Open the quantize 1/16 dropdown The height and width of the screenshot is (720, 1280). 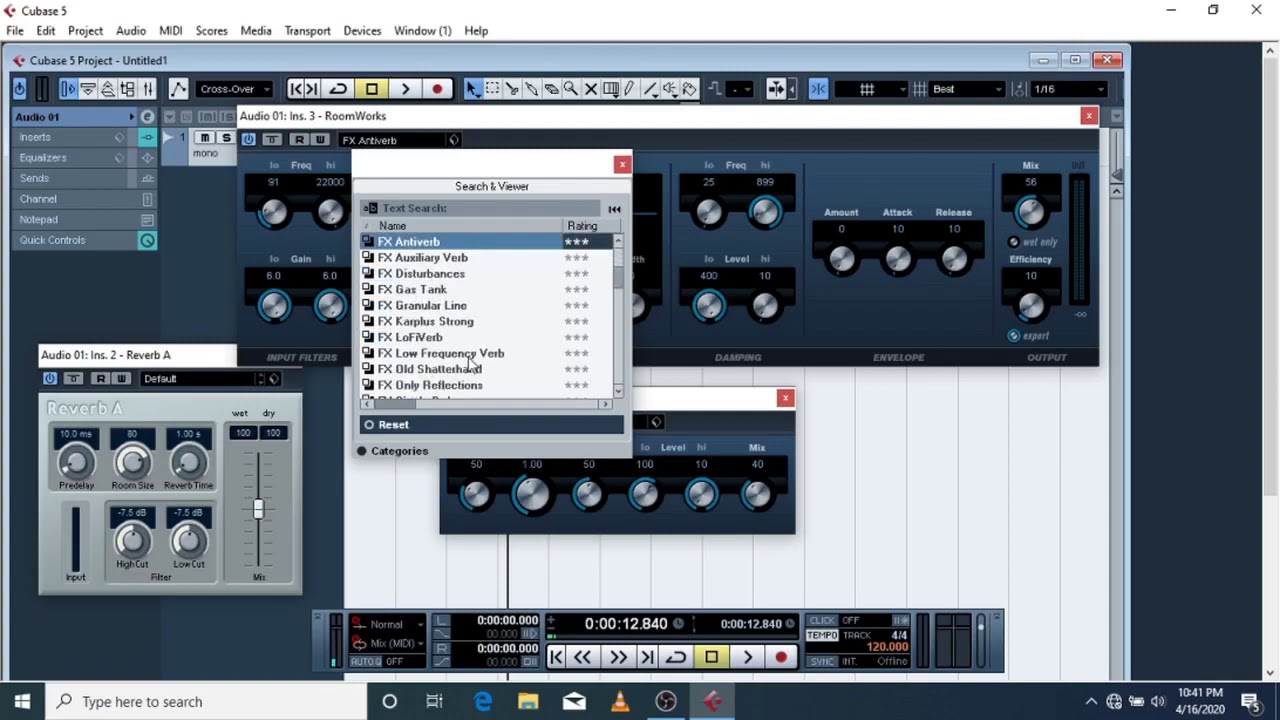[x=1069, y=89]
